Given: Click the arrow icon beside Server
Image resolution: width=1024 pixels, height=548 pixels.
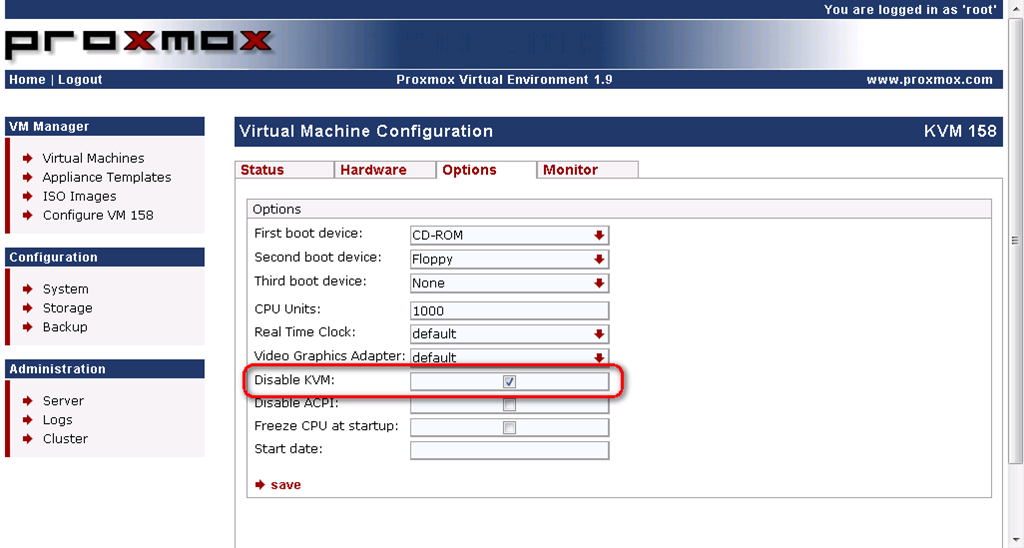Looking at the screenshot, I should point(27,400).
